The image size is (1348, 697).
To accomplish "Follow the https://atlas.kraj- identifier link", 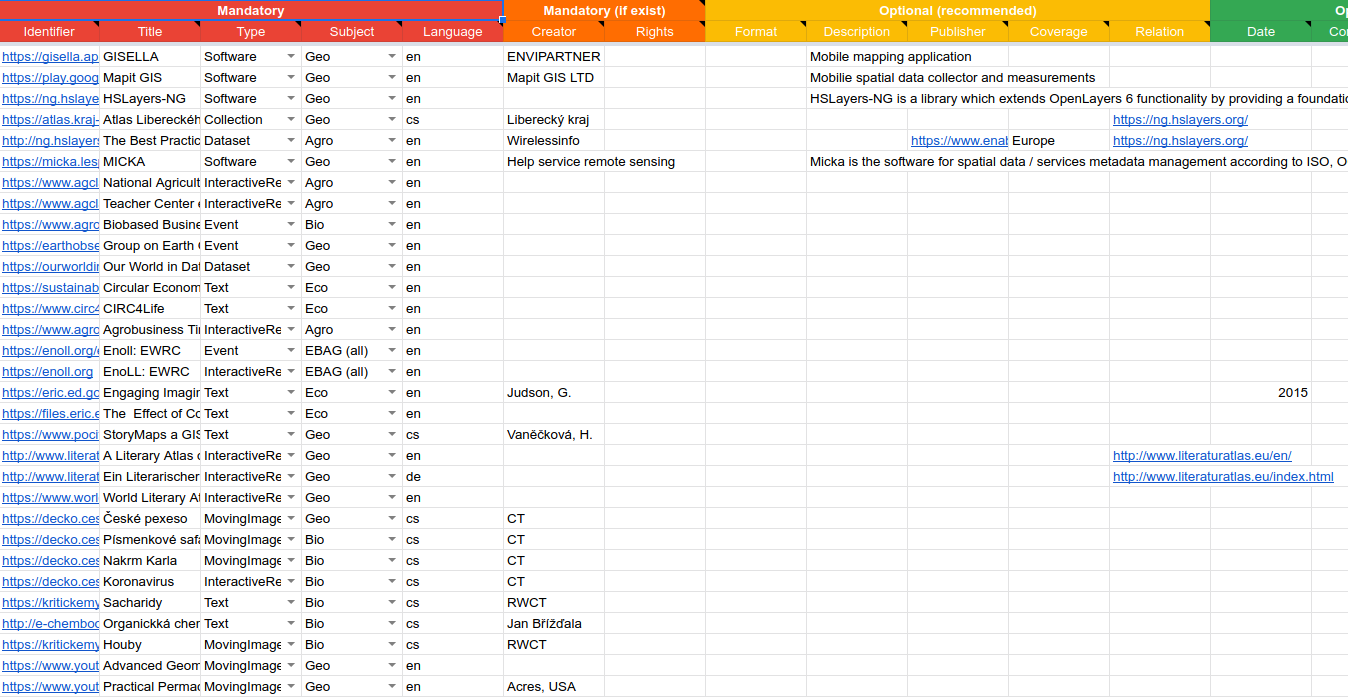I will (50, 120).
